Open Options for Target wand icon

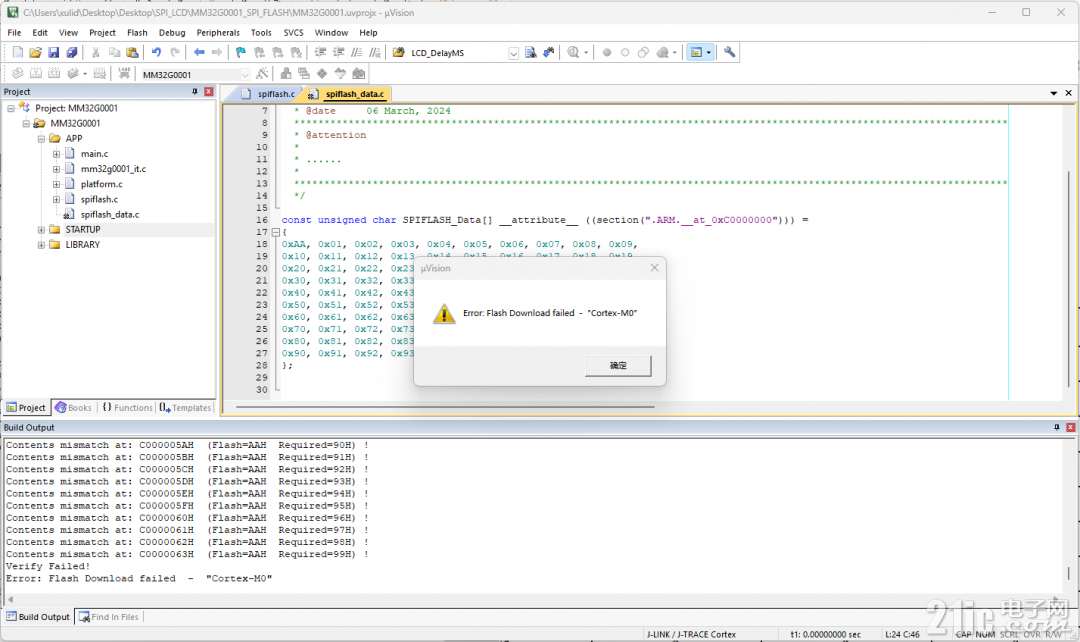[x=262, y=73]
